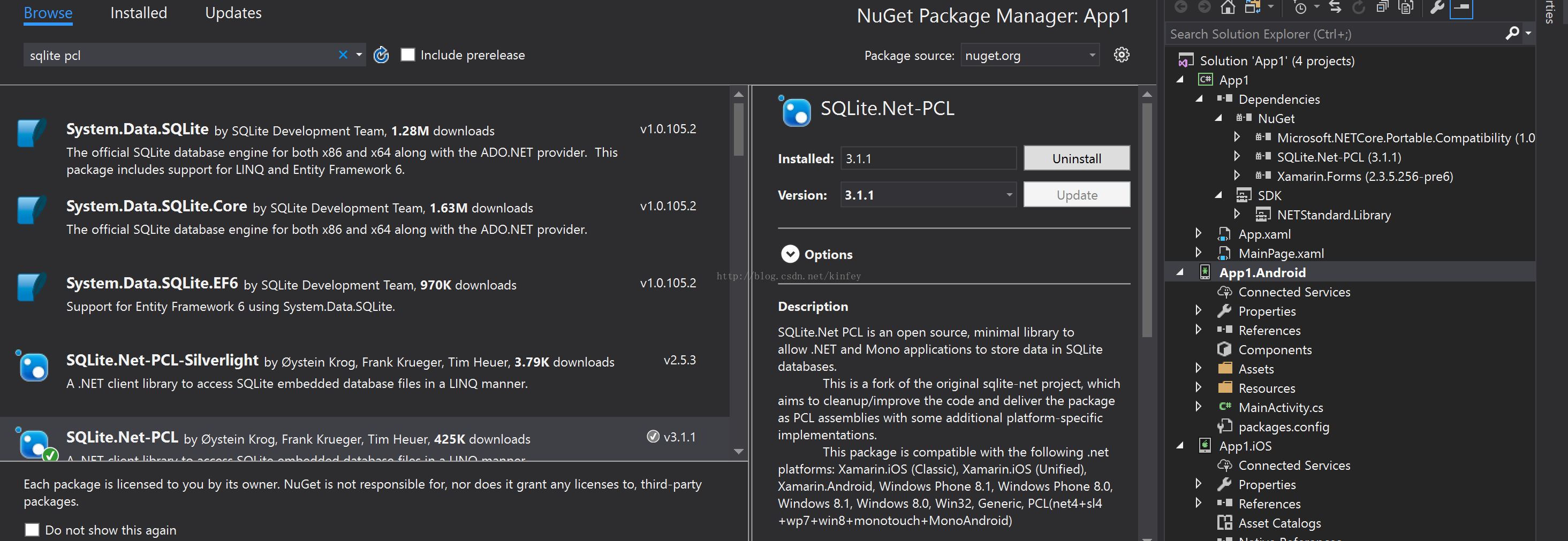Open the Package source nuget.org dropdown
Image resolution: width=1568 pixels, height=541 pixels.
click(x=1030, y=55)
